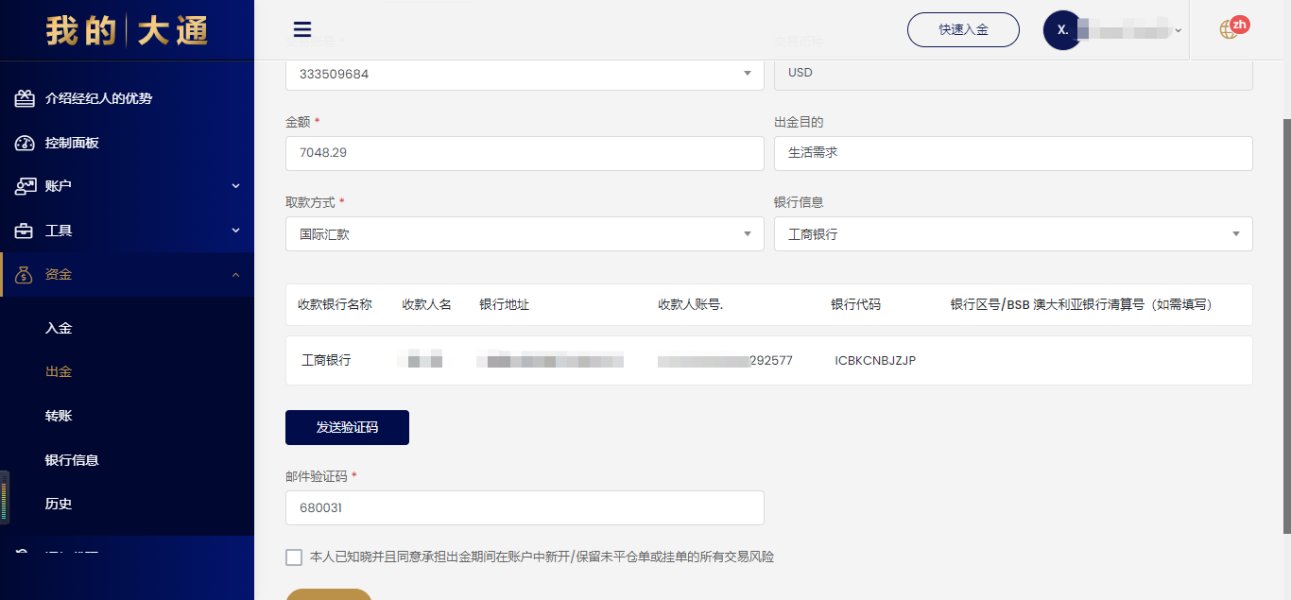
Task: Click the X. user avatar circle
Action: click(1062, 30)
